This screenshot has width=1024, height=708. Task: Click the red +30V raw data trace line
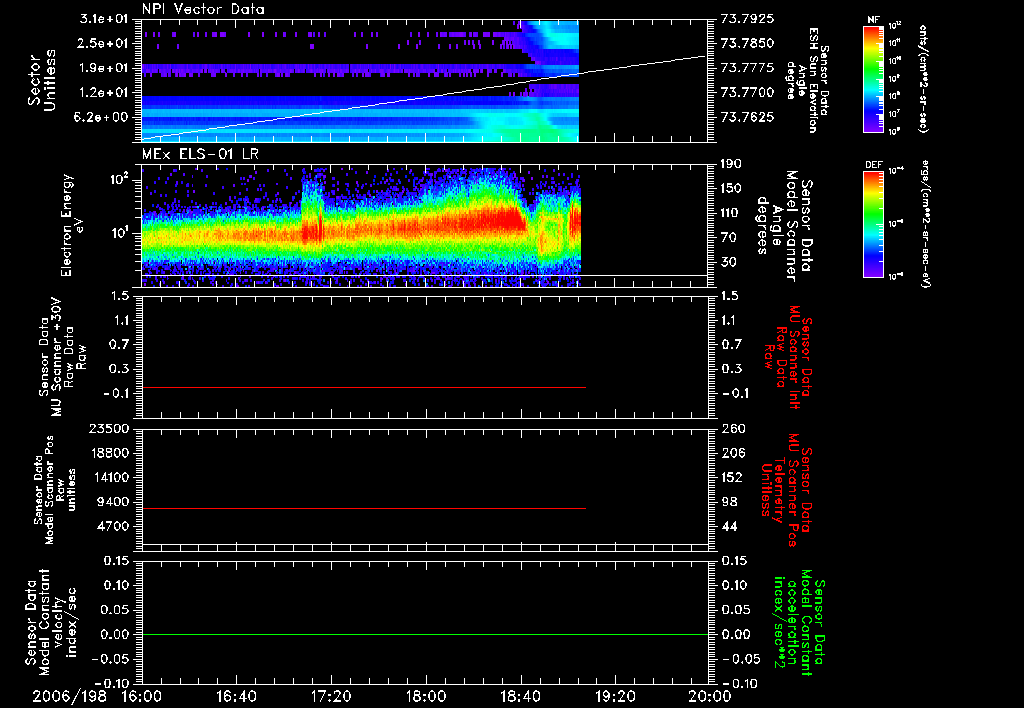point(364,387)
